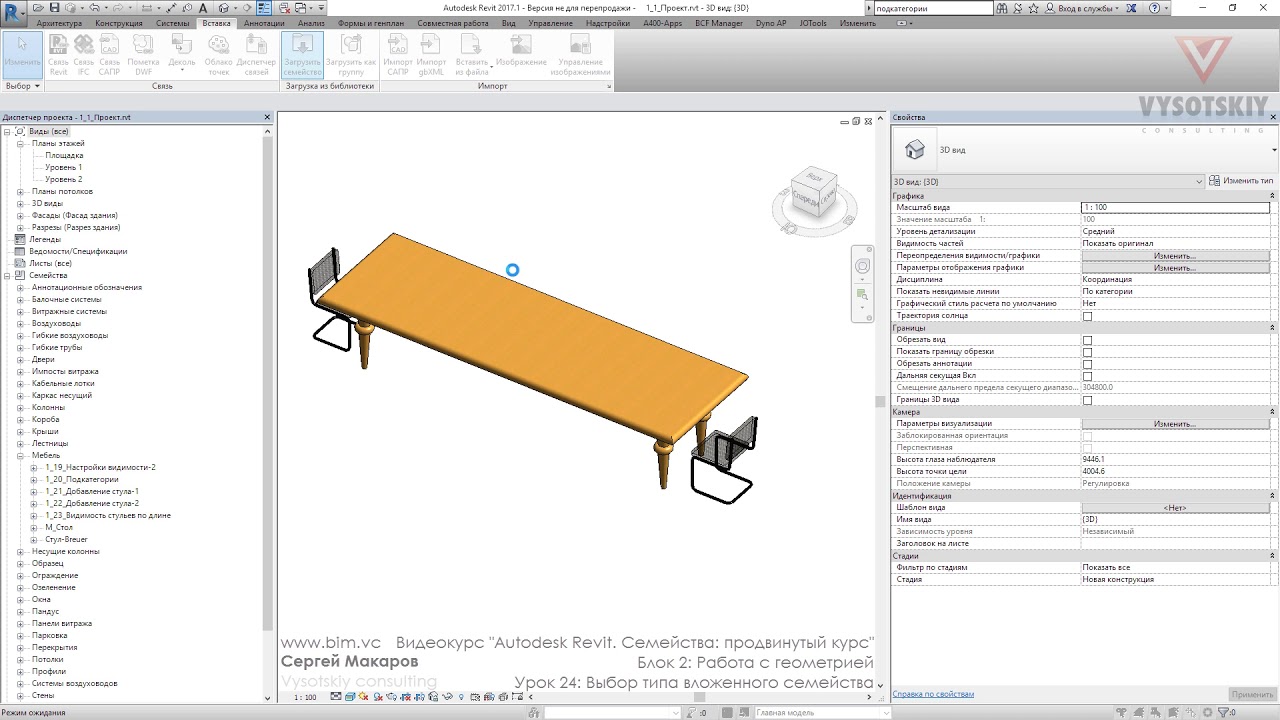1280x720 pixels.
Task: Select Уровень 1 in the project browser
Action: tap(64, 167)
